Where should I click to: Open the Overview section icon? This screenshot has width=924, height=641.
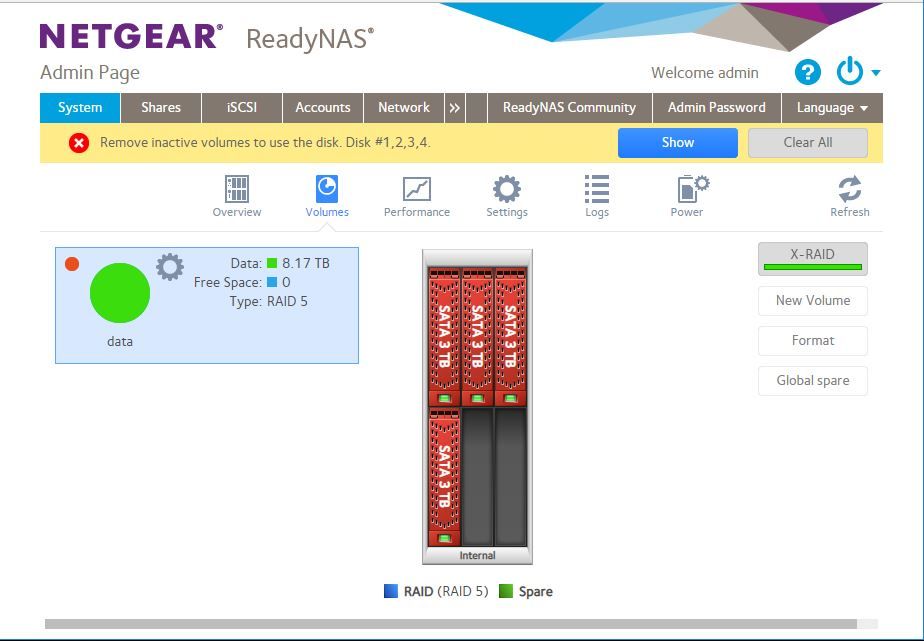tap(237, 189)
